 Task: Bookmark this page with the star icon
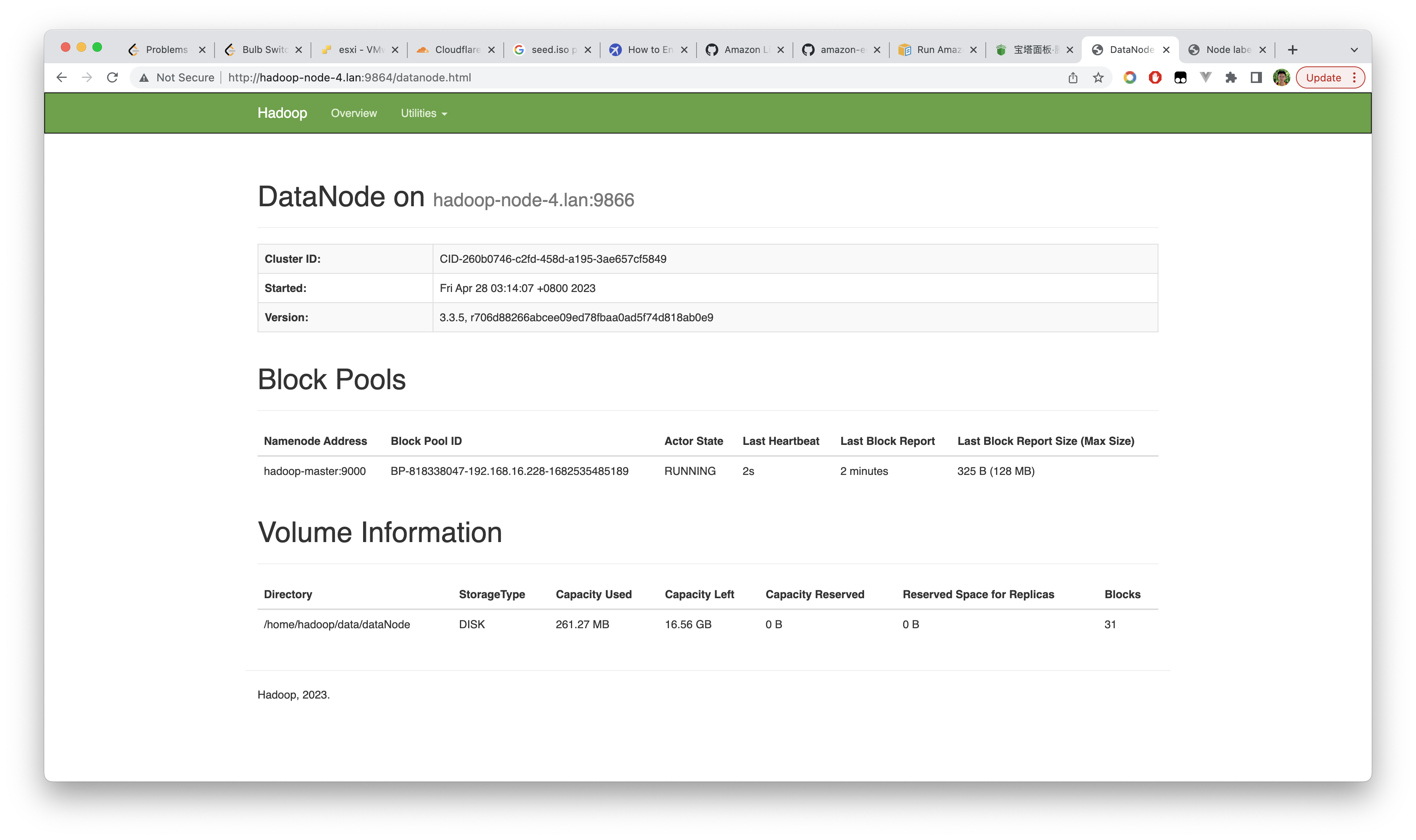(1098, 77)
